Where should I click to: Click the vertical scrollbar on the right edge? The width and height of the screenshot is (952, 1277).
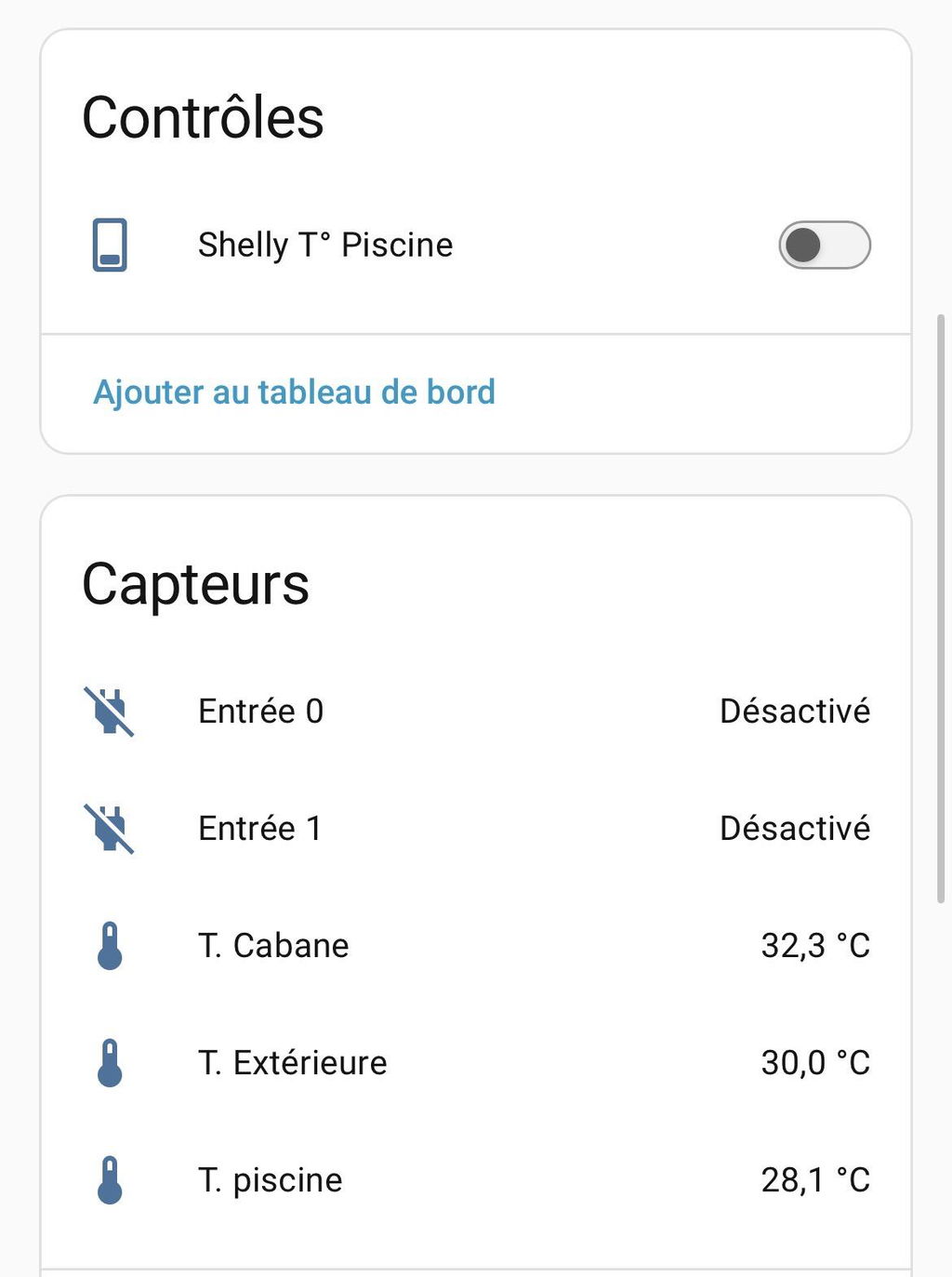click(941, 608)
